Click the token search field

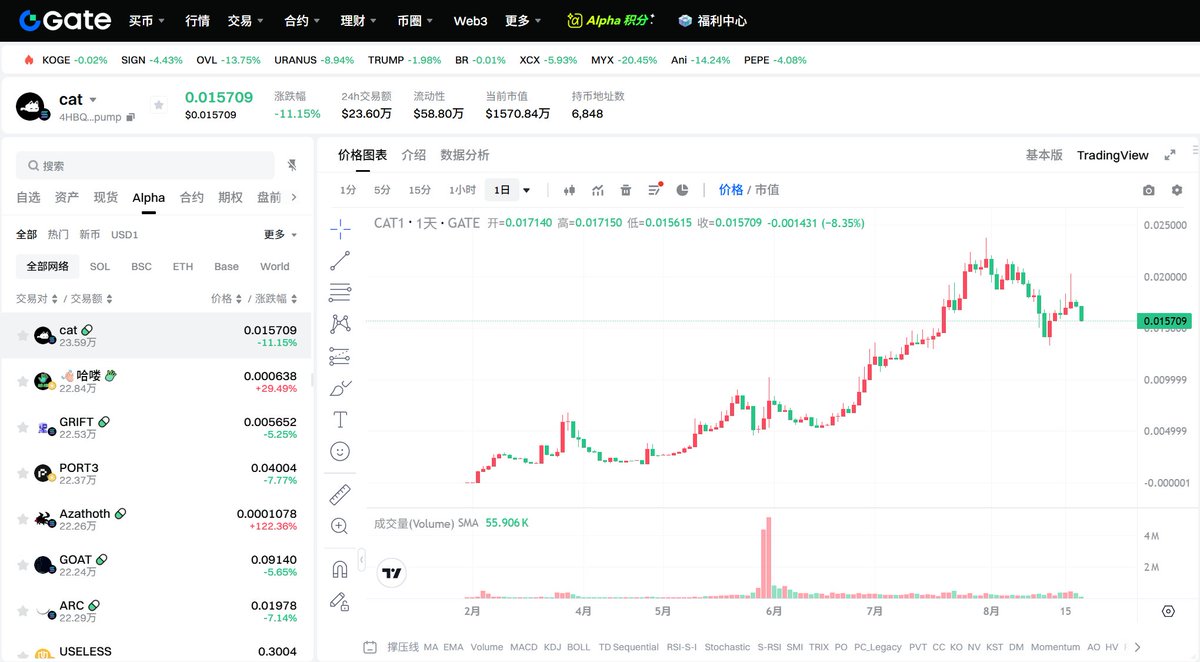click(x=145, y=165)
